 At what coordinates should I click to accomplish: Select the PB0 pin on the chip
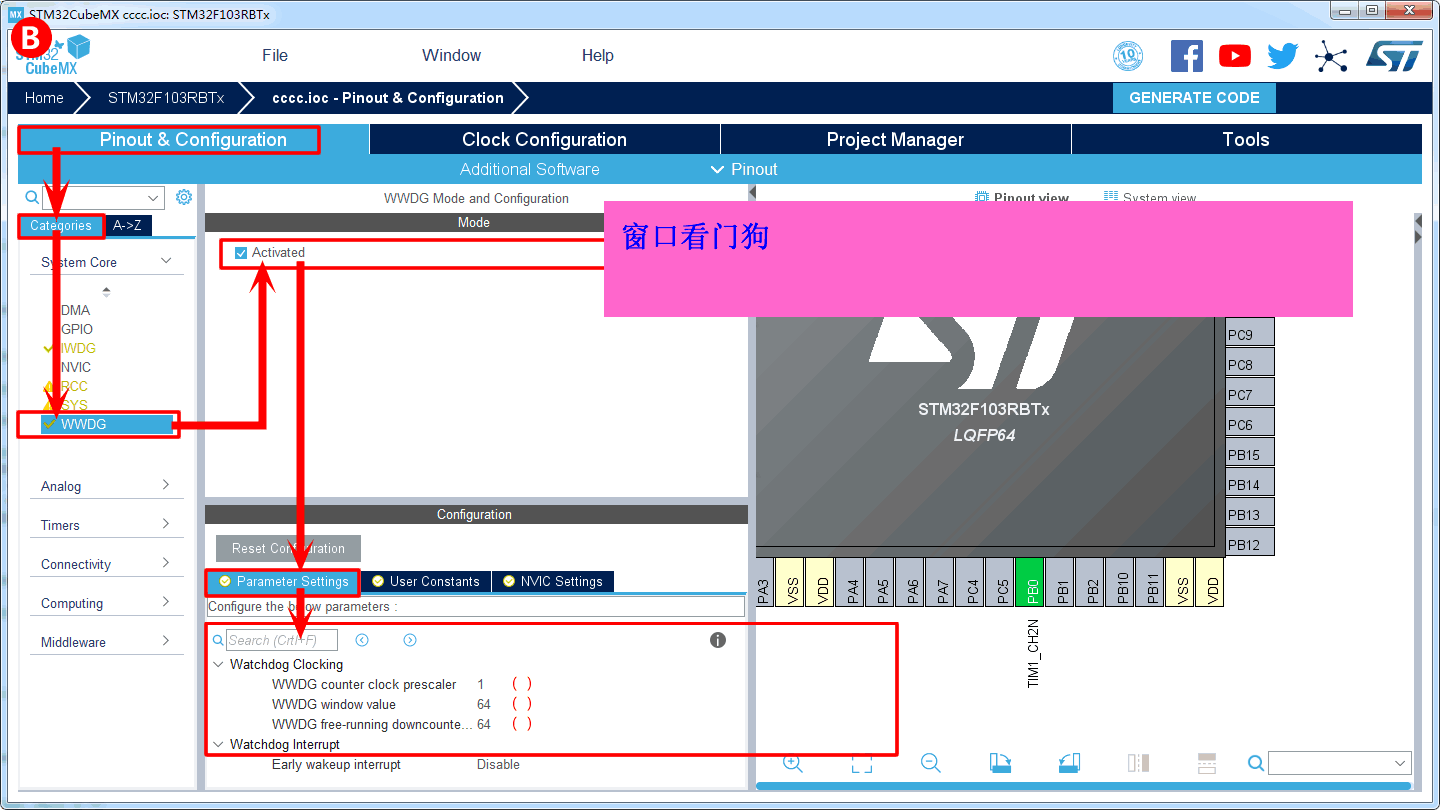click(x=1029, y=582)
